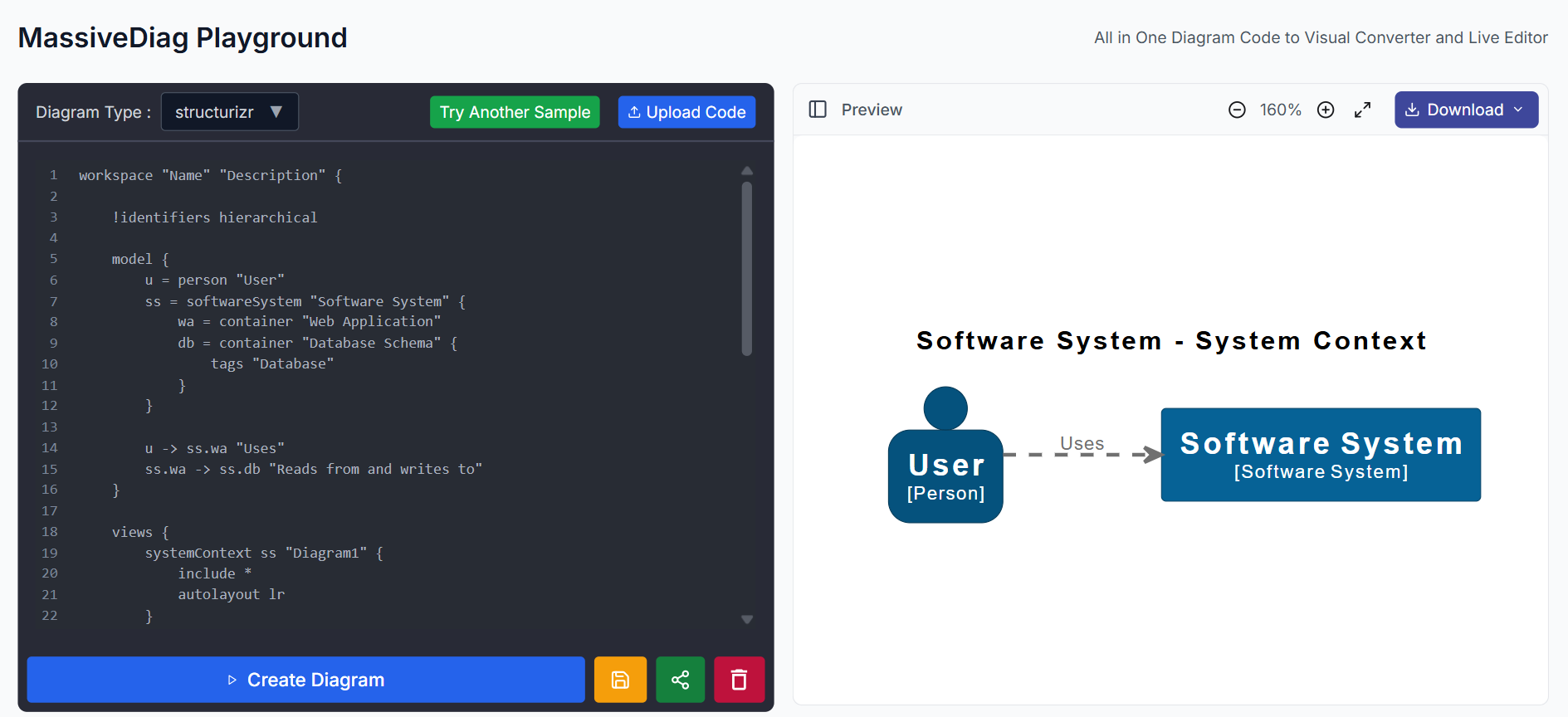1568x717 pixels.
Task: Click the green share icon button
Action: (680, 680)
